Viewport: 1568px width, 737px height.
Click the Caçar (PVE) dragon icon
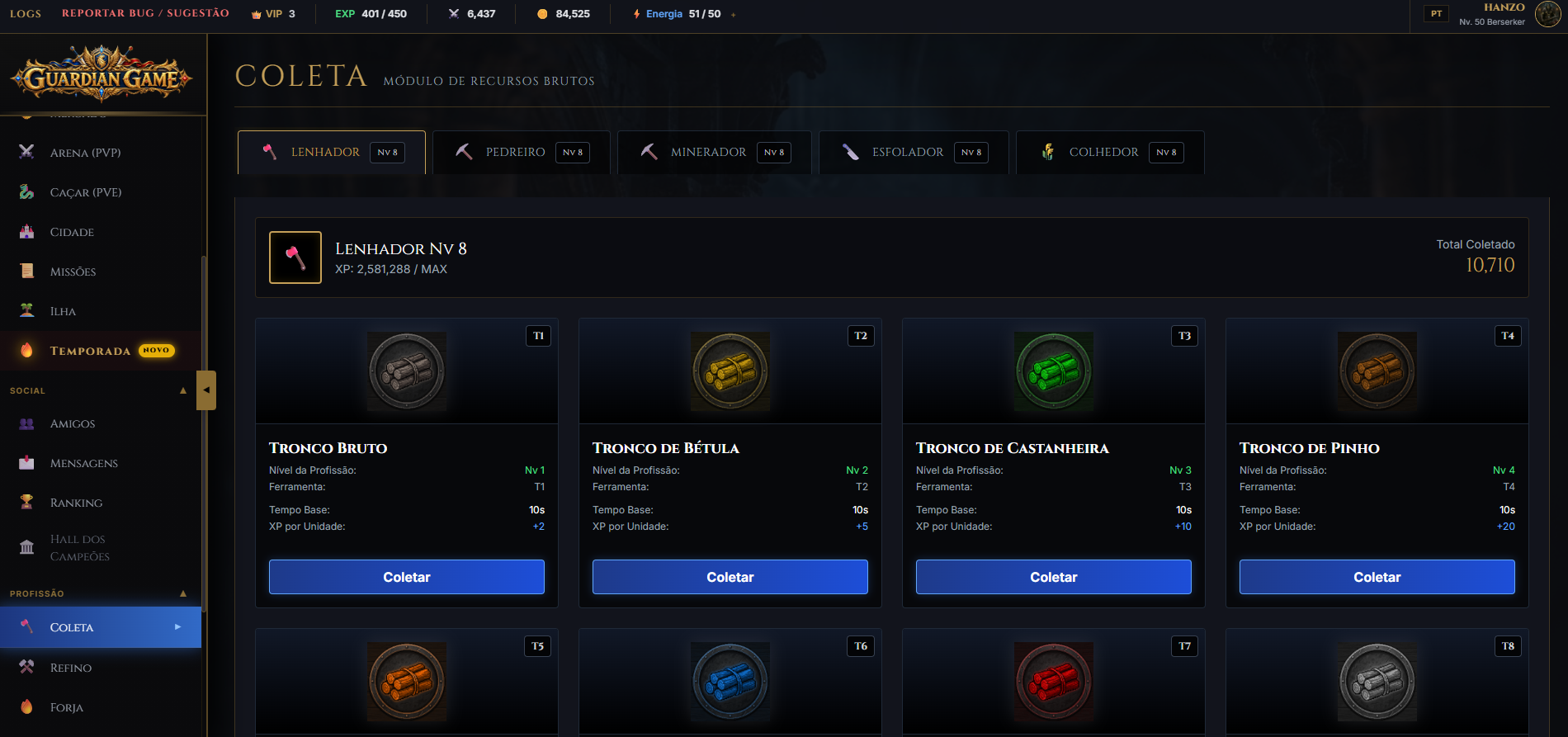click(26, 191)
